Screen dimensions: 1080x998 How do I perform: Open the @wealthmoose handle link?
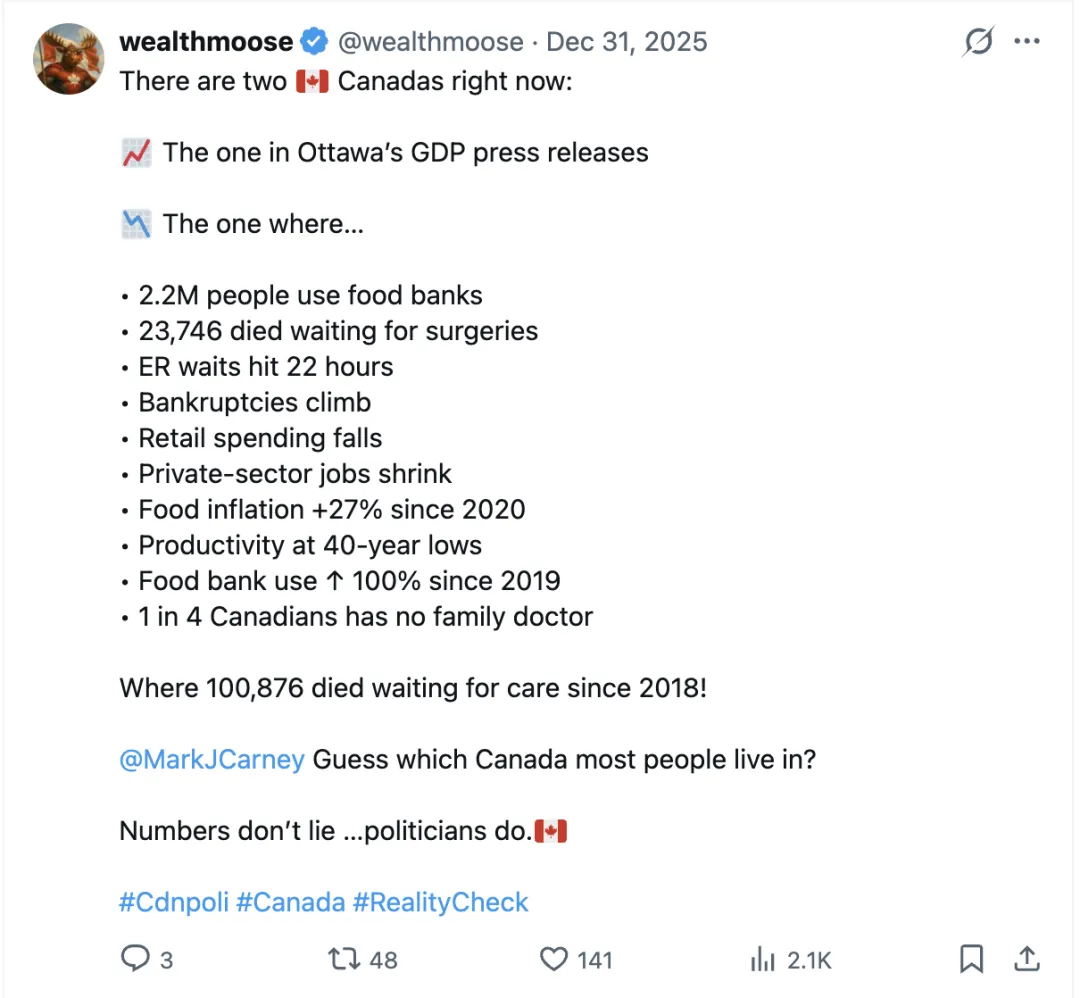tap(431, 42)
